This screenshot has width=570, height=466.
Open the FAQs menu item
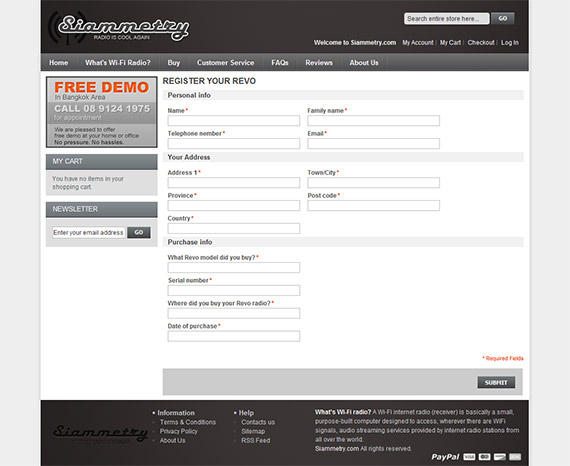click(280, 63)
